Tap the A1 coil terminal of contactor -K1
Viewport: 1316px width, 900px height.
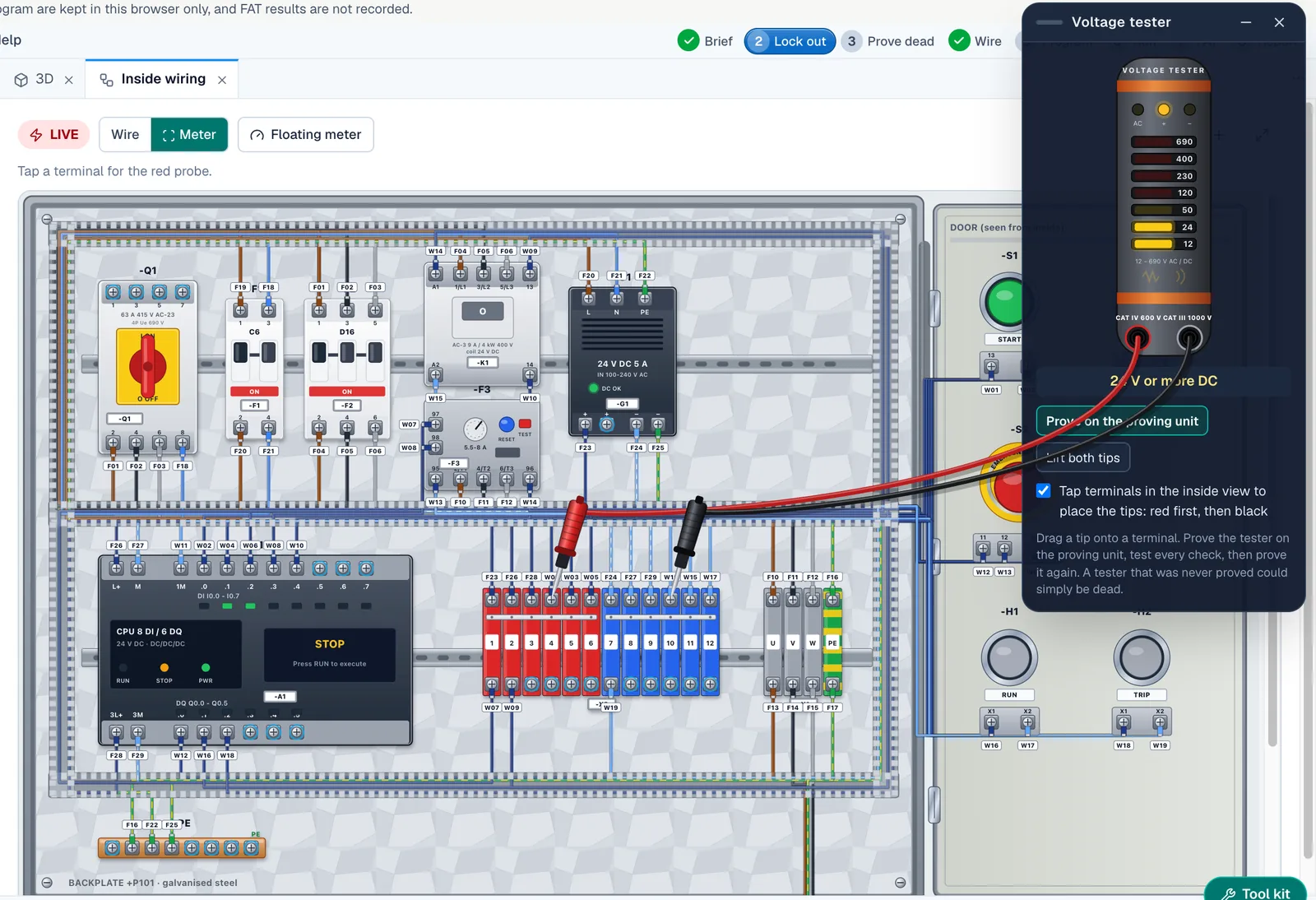point(436,273)
